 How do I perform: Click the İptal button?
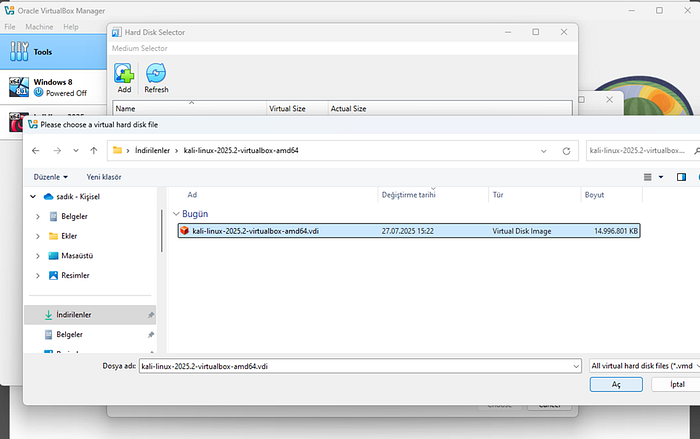[x=677, y=385]
